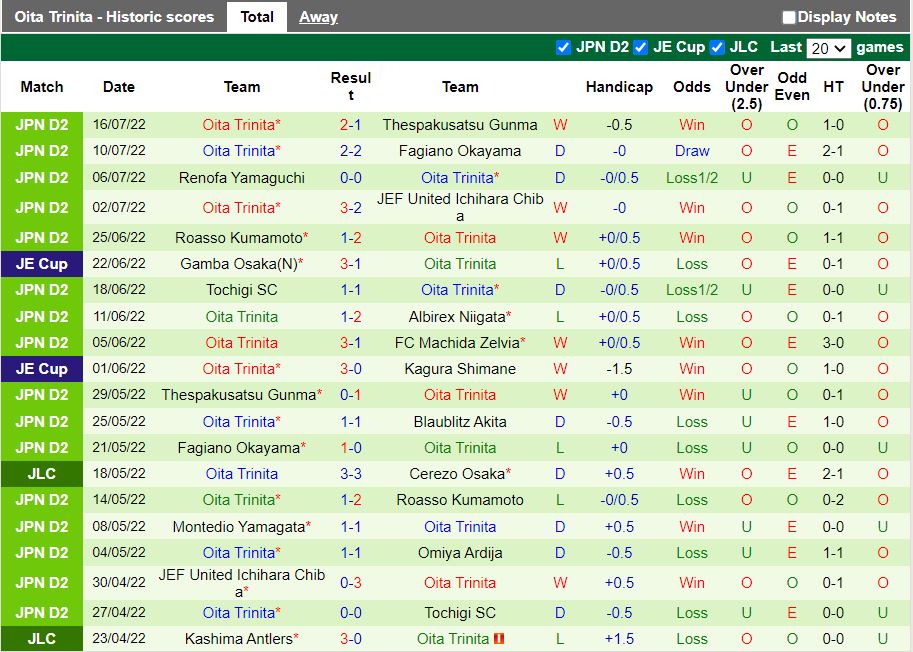Open Renofa Yamaguchi team link
The image size is (913, 652).
[x=242, y=178]
